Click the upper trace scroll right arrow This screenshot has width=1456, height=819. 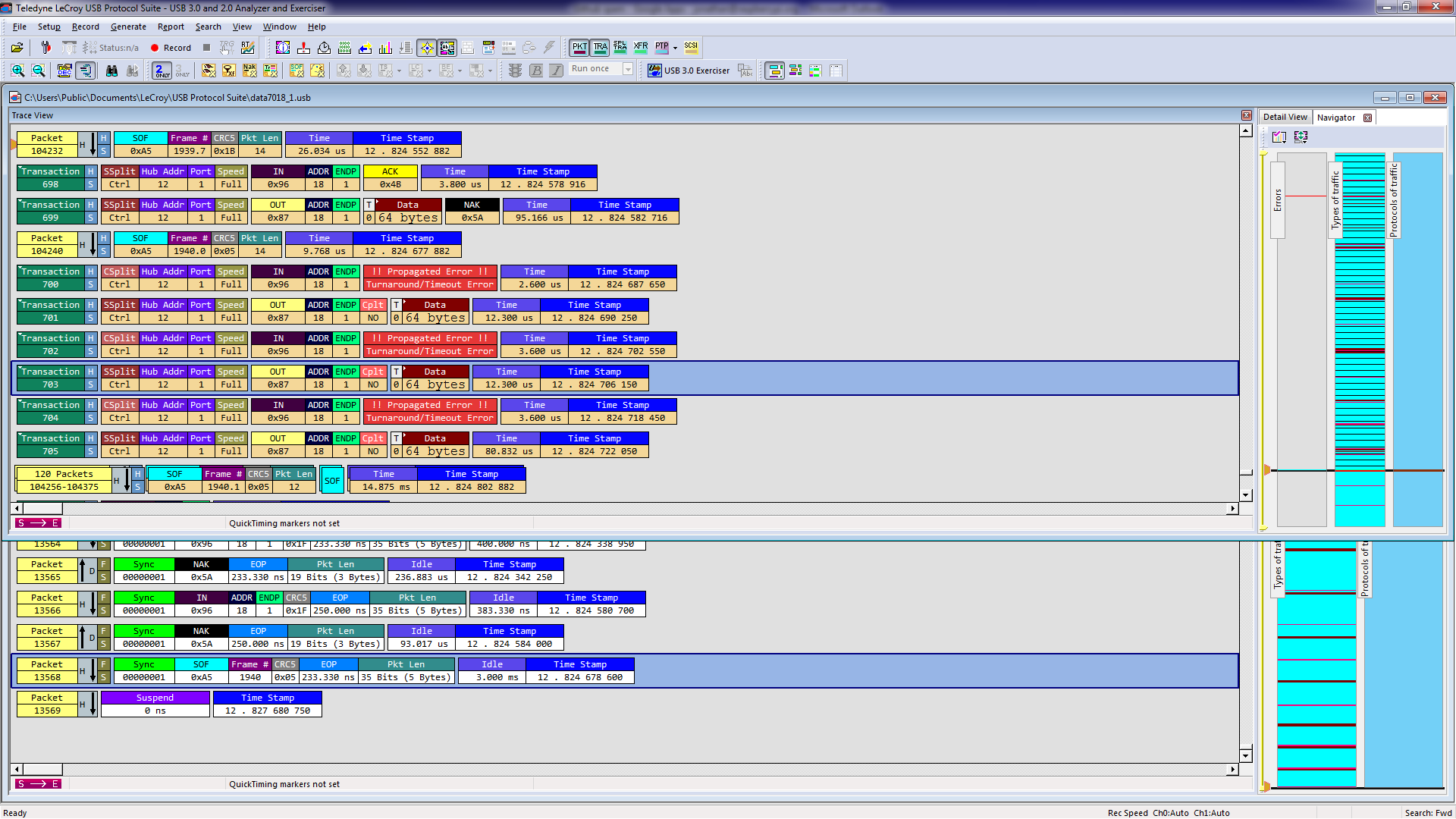[x=1232, y=509]
